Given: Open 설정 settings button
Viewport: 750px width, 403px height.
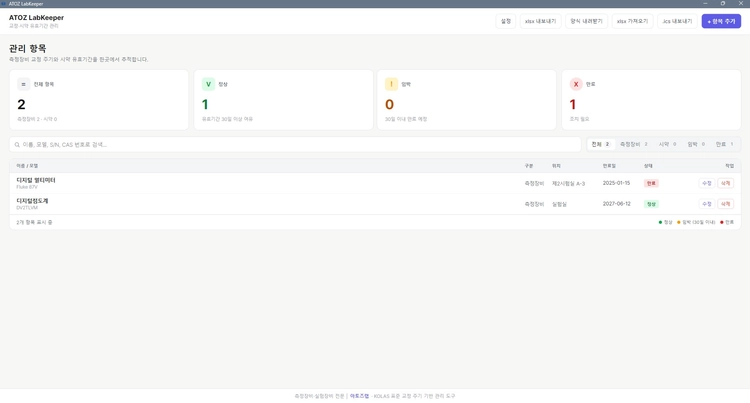Looking at the screenshot, I should tap(506, 21).
